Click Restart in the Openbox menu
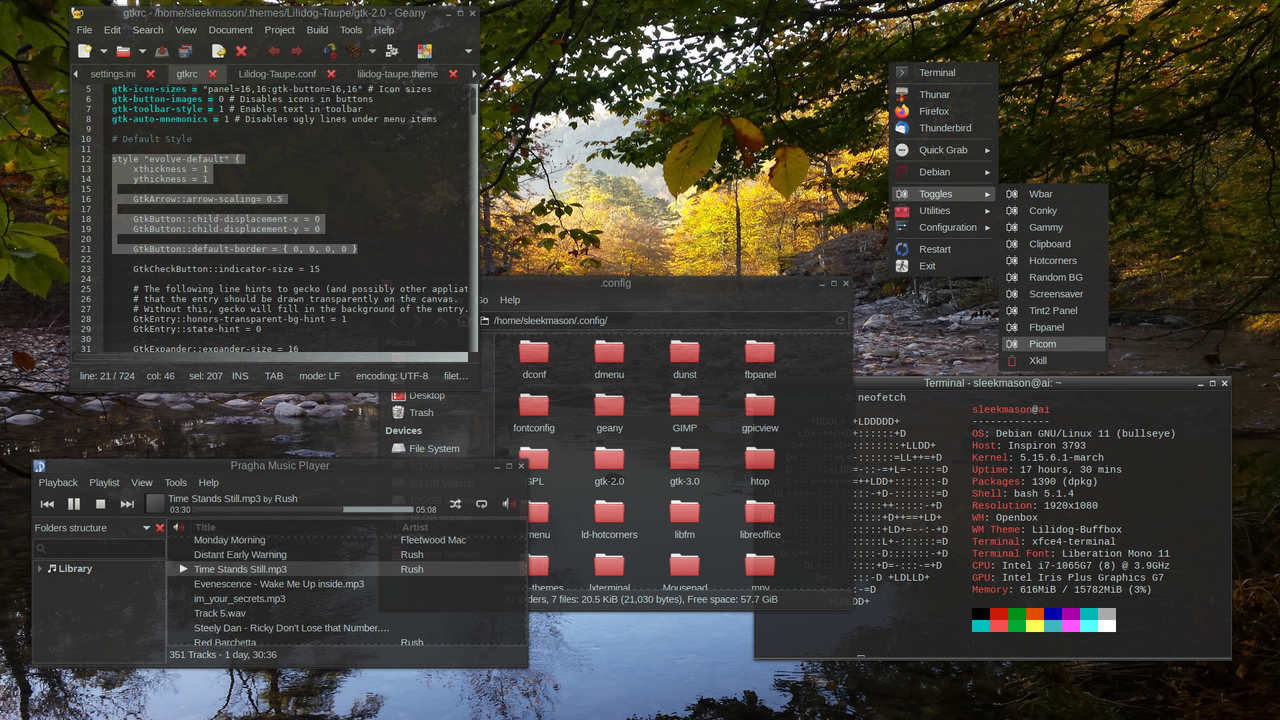This screenshot has width=1280, height=720. tap(944, 249)
